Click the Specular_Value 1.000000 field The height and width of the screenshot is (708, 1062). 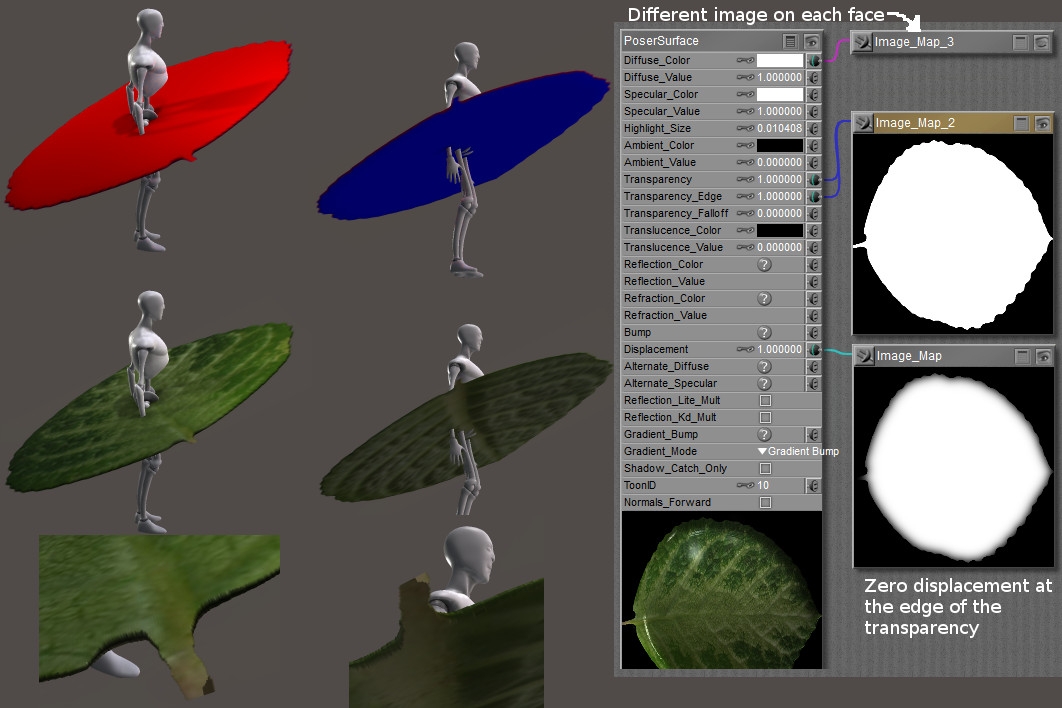780,111
